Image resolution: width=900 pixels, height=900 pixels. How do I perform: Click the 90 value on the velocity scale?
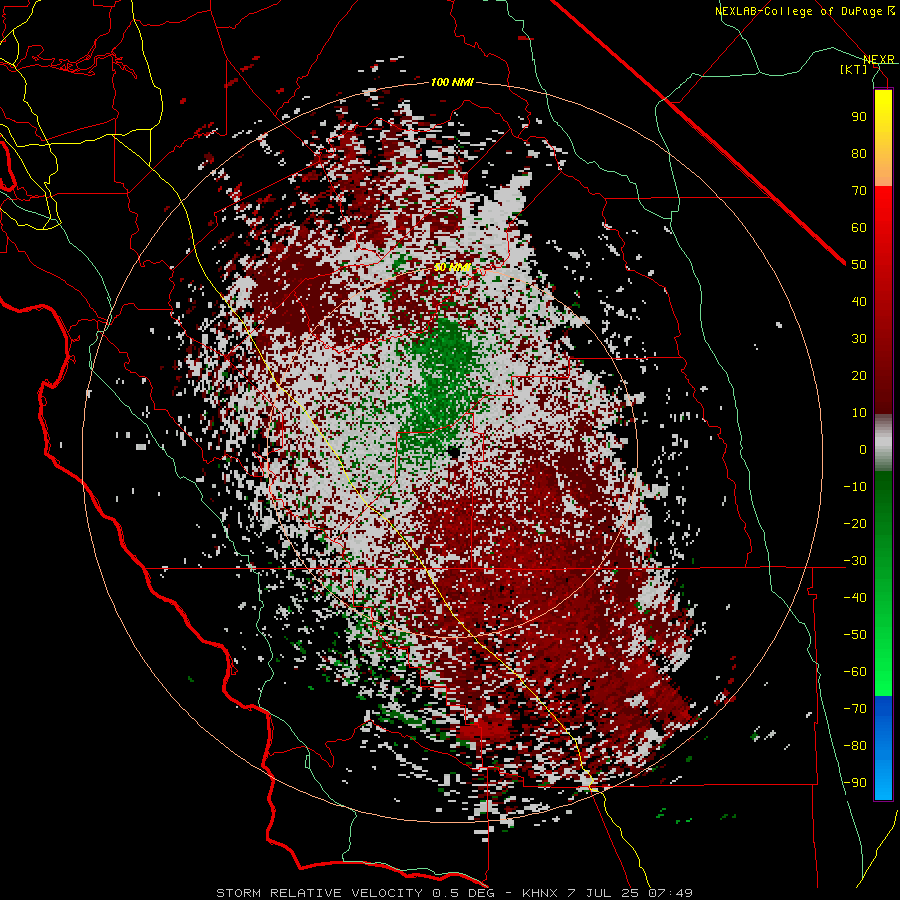859,117
